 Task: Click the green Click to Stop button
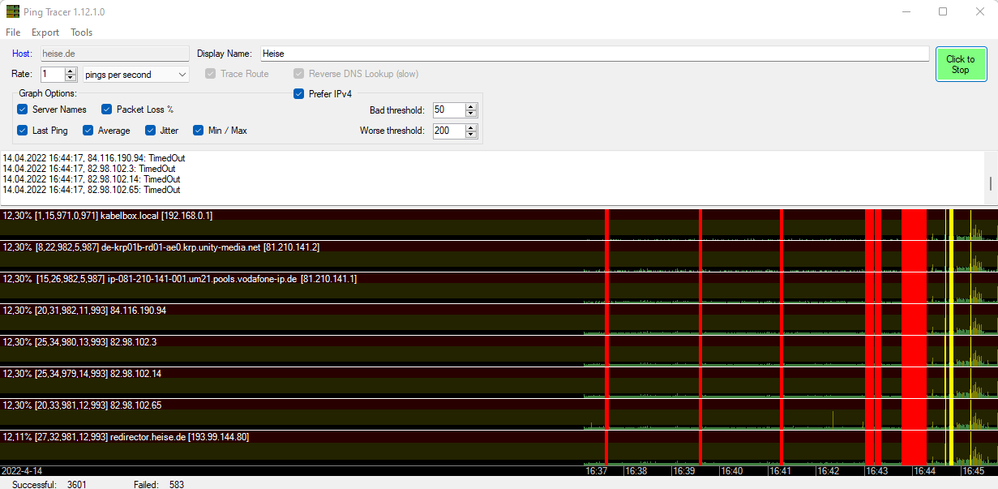pos(960,64)
